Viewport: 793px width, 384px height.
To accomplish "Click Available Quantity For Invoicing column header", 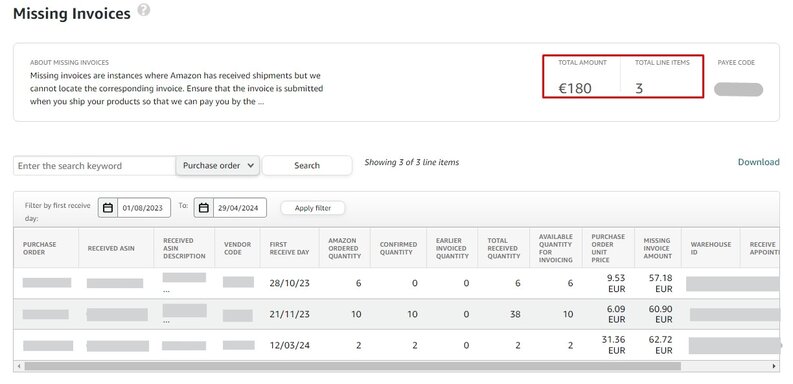I will (556, 248).
